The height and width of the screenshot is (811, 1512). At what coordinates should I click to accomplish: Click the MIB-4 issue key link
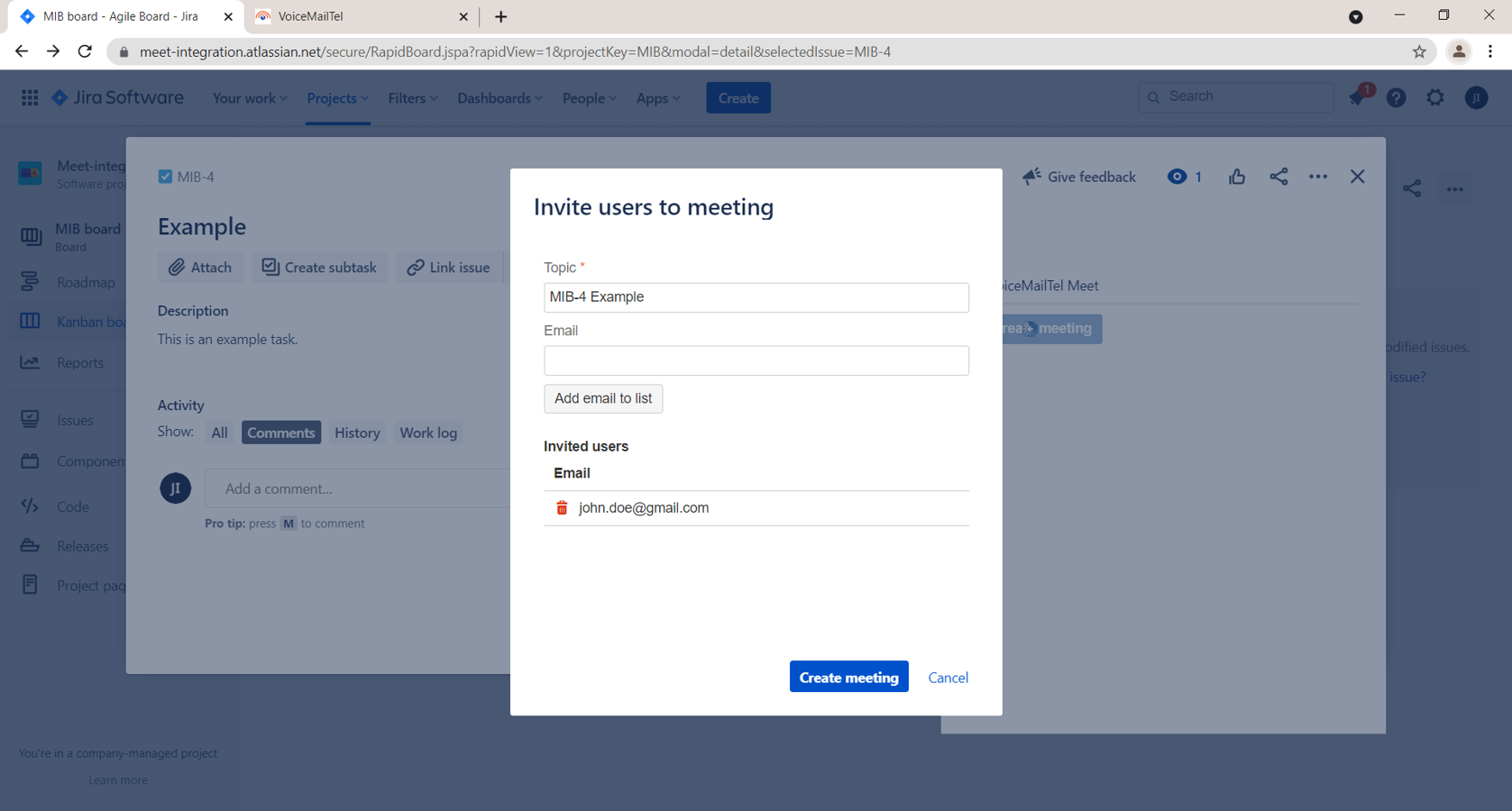tap(196, 177)
